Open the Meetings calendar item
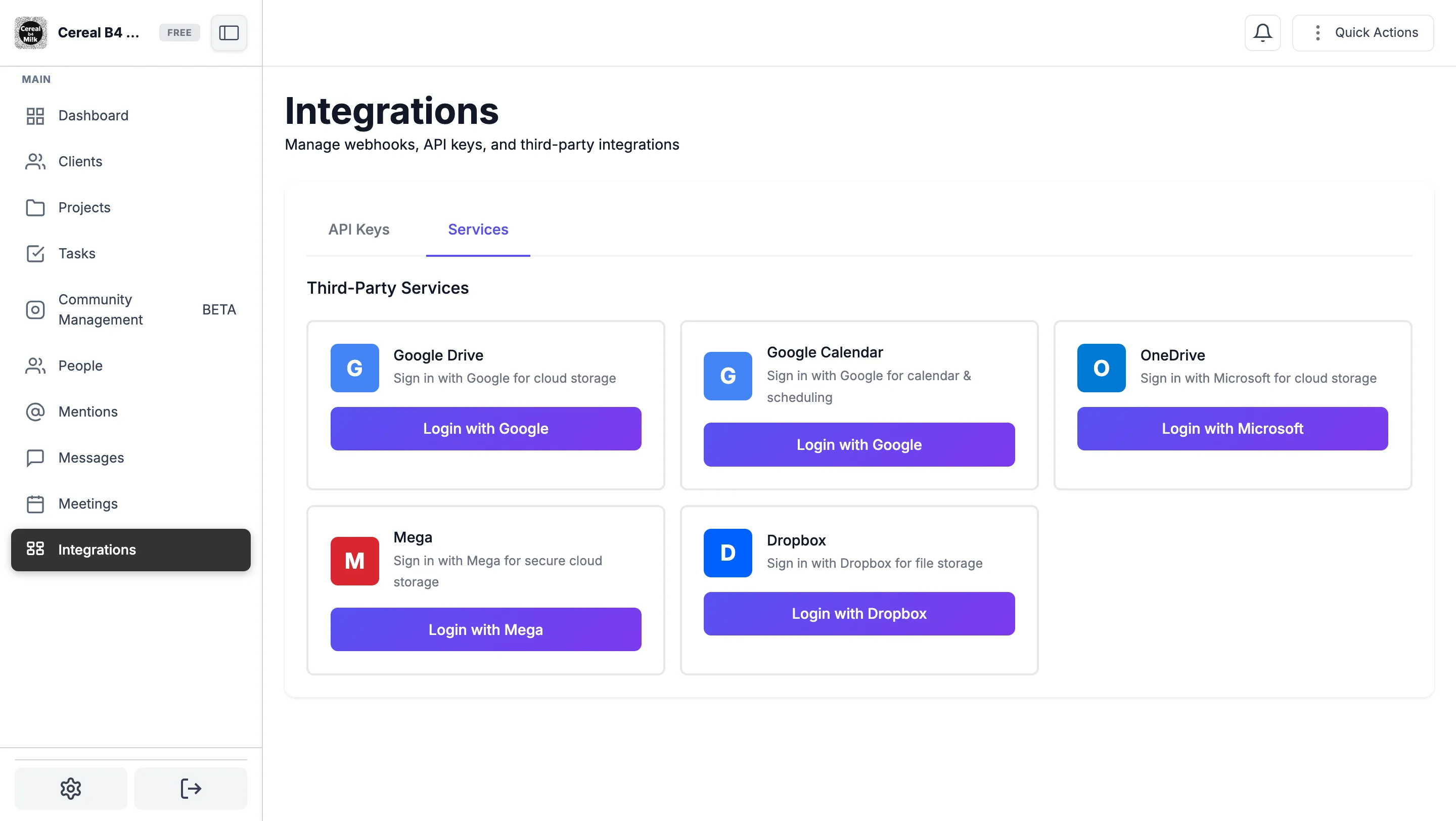Screen dimensions: 1456x821 click(x=87, y=504)
